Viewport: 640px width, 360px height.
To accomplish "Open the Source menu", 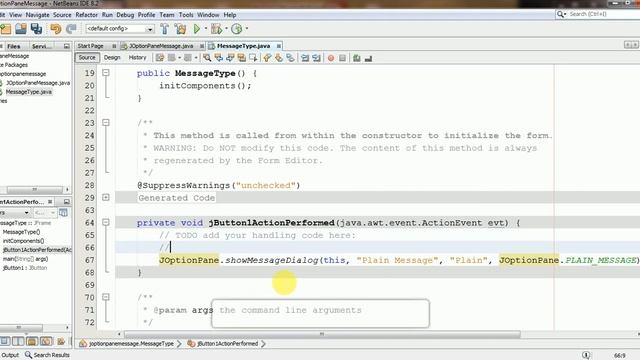I will 62,15.
